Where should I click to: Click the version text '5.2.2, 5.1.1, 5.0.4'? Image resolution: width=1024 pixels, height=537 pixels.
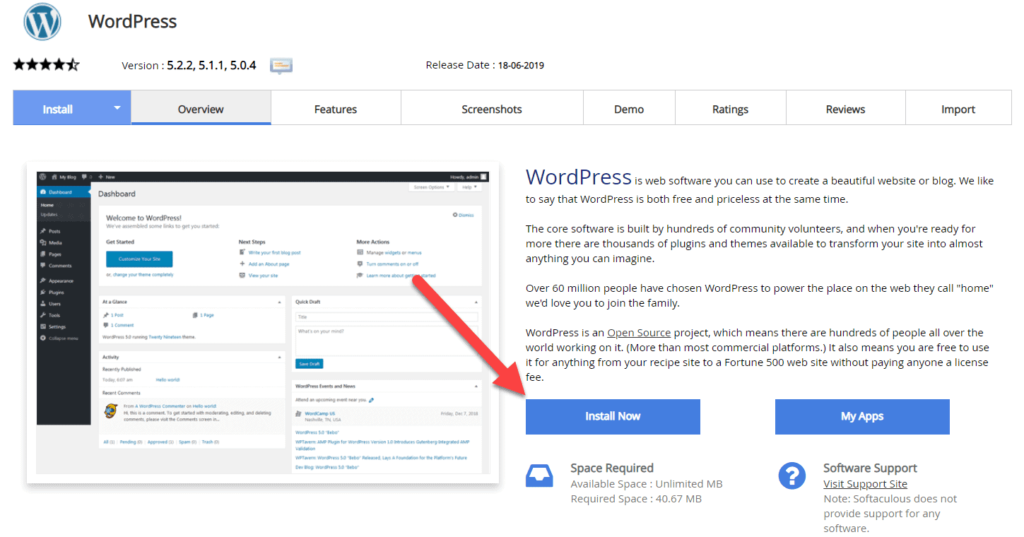pyautogui.click(x=212, y=65)
